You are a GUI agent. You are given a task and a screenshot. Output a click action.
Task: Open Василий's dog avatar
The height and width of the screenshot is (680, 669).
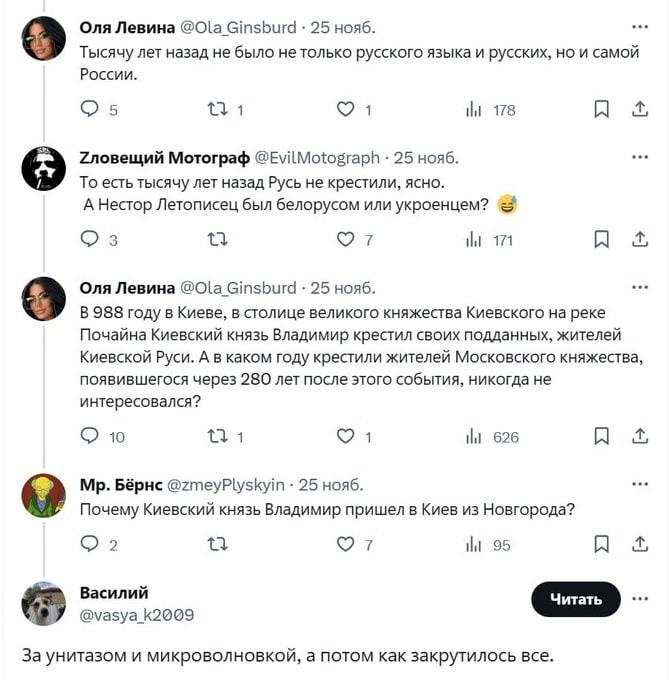tap(44, 604)
